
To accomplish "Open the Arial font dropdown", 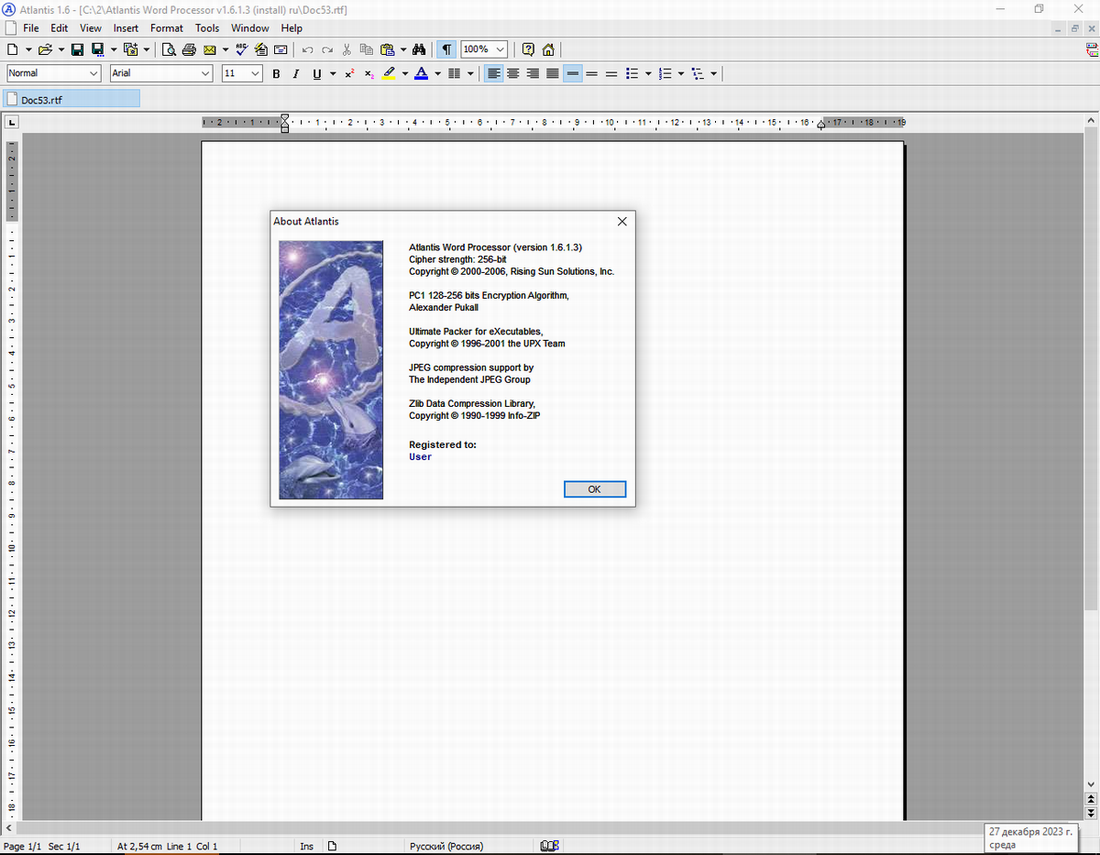I will point(205,74).
